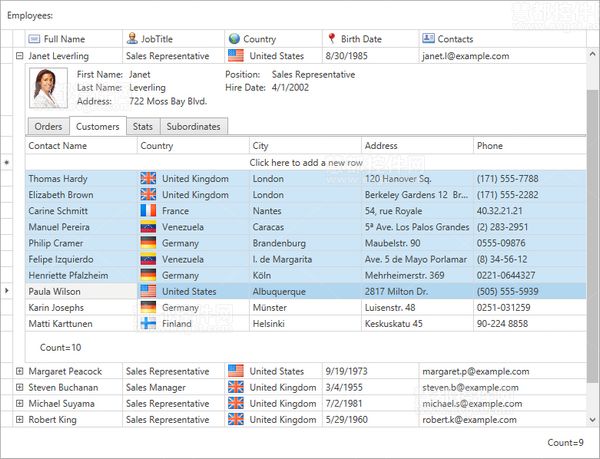600x459 pixels.
Task: Sort customers by Country column header
Action: pyautogui.click(x=193, y=146)
